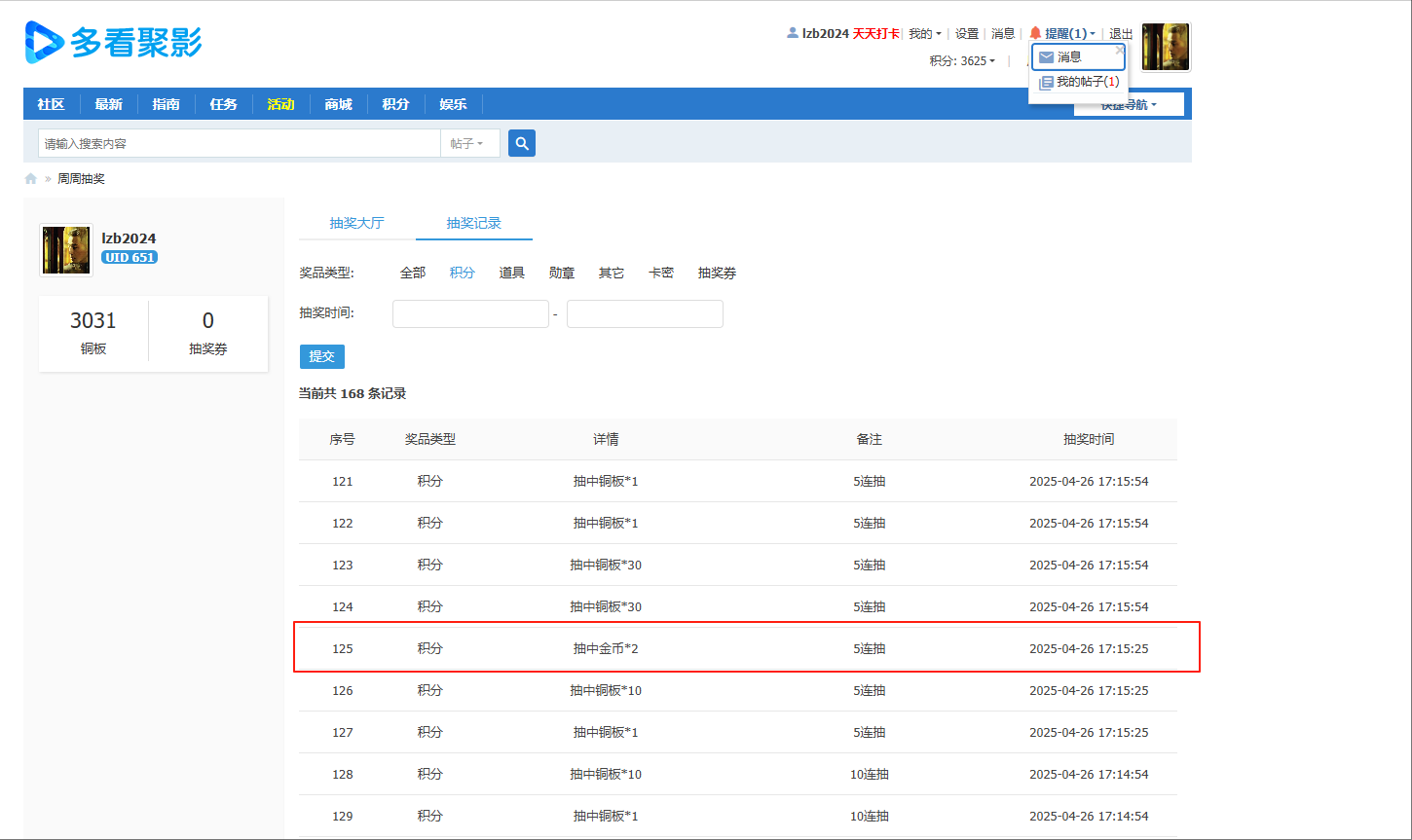Select the 卡密 prize type filter

click(660, 273)
